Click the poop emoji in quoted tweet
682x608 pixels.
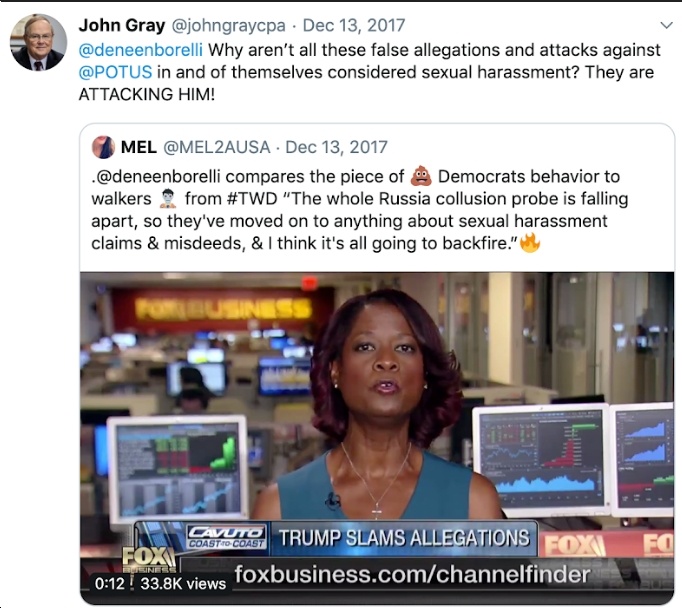click(421, 176)
